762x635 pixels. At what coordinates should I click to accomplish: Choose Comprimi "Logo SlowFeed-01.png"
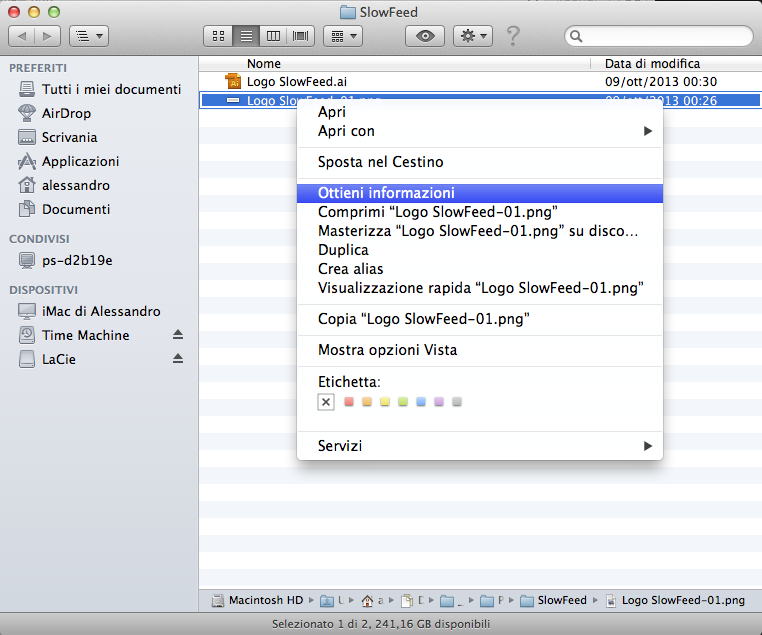click(480, 212)
